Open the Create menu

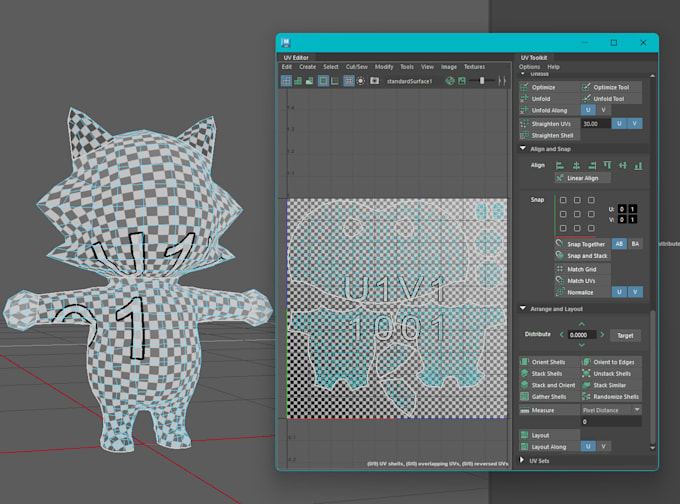click(307, 67)
